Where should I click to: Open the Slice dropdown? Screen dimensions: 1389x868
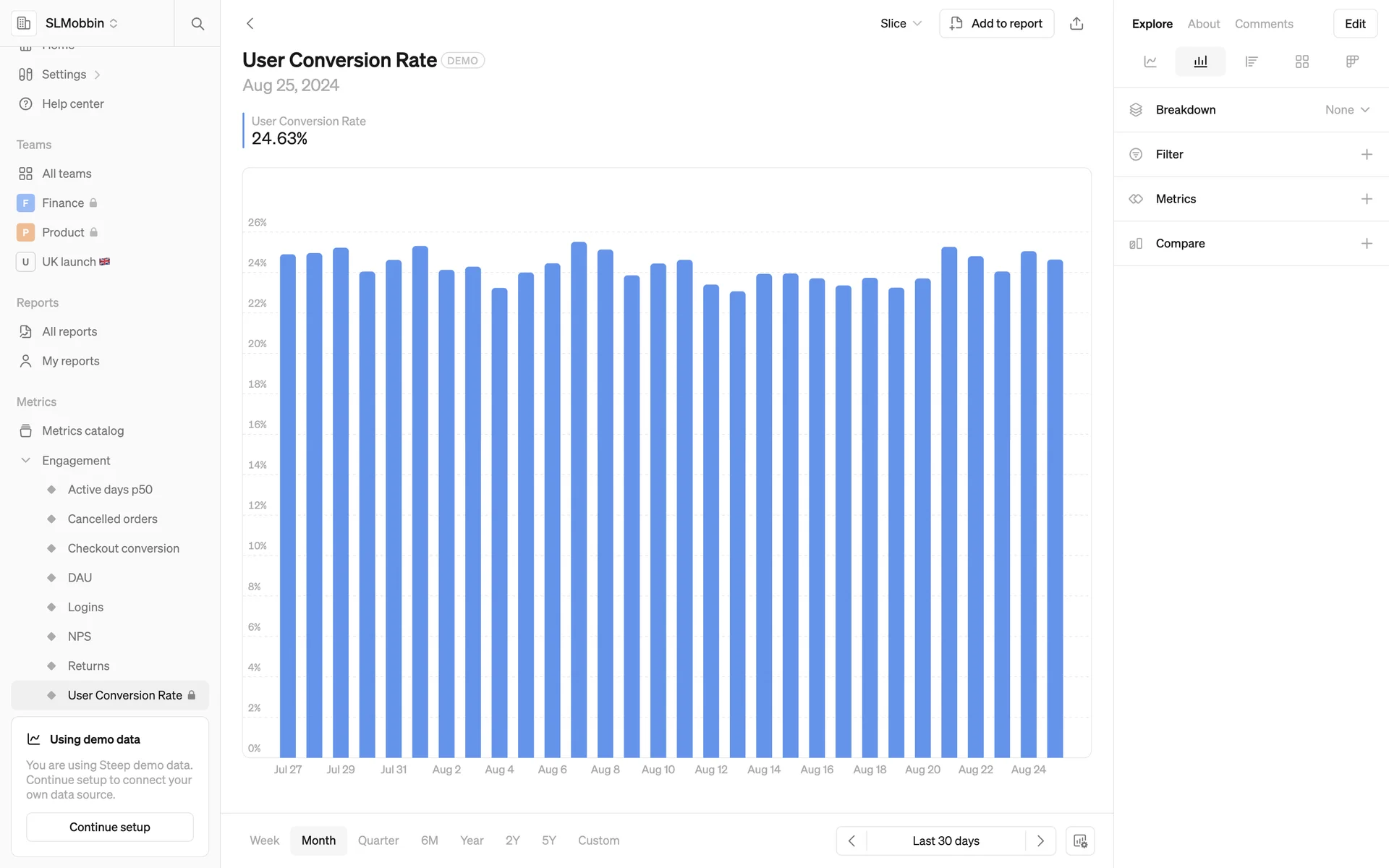point(901,23)
